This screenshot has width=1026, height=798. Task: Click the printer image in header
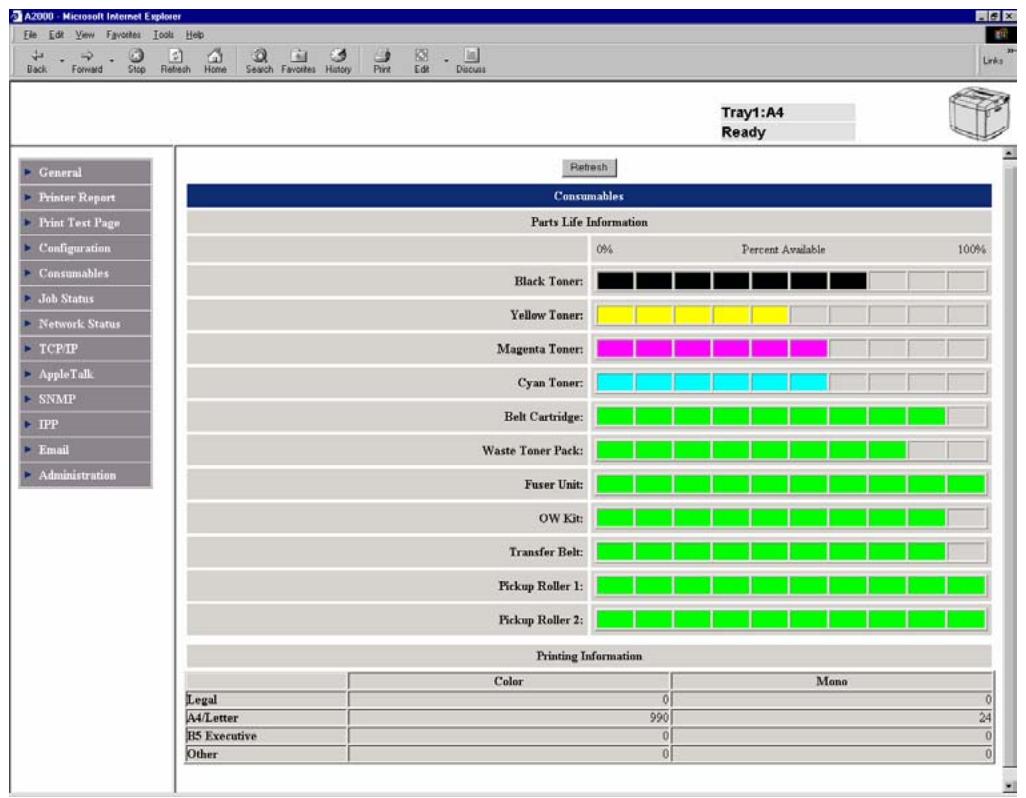(979, 114)
